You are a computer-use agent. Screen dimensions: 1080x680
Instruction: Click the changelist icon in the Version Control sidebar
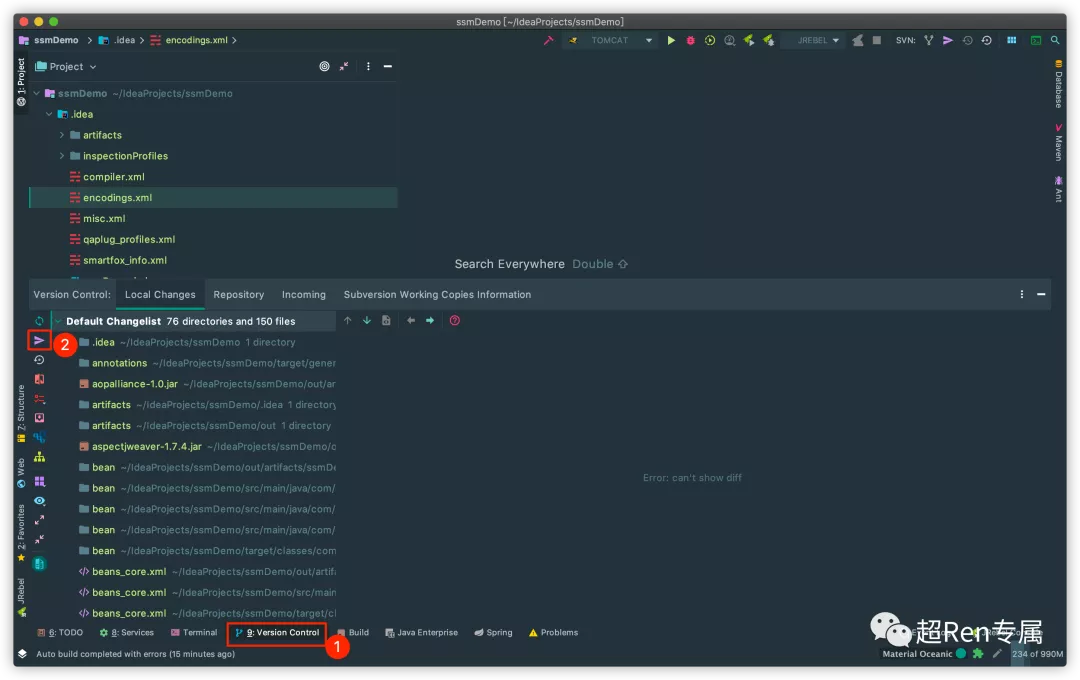[x=39, y=398]
